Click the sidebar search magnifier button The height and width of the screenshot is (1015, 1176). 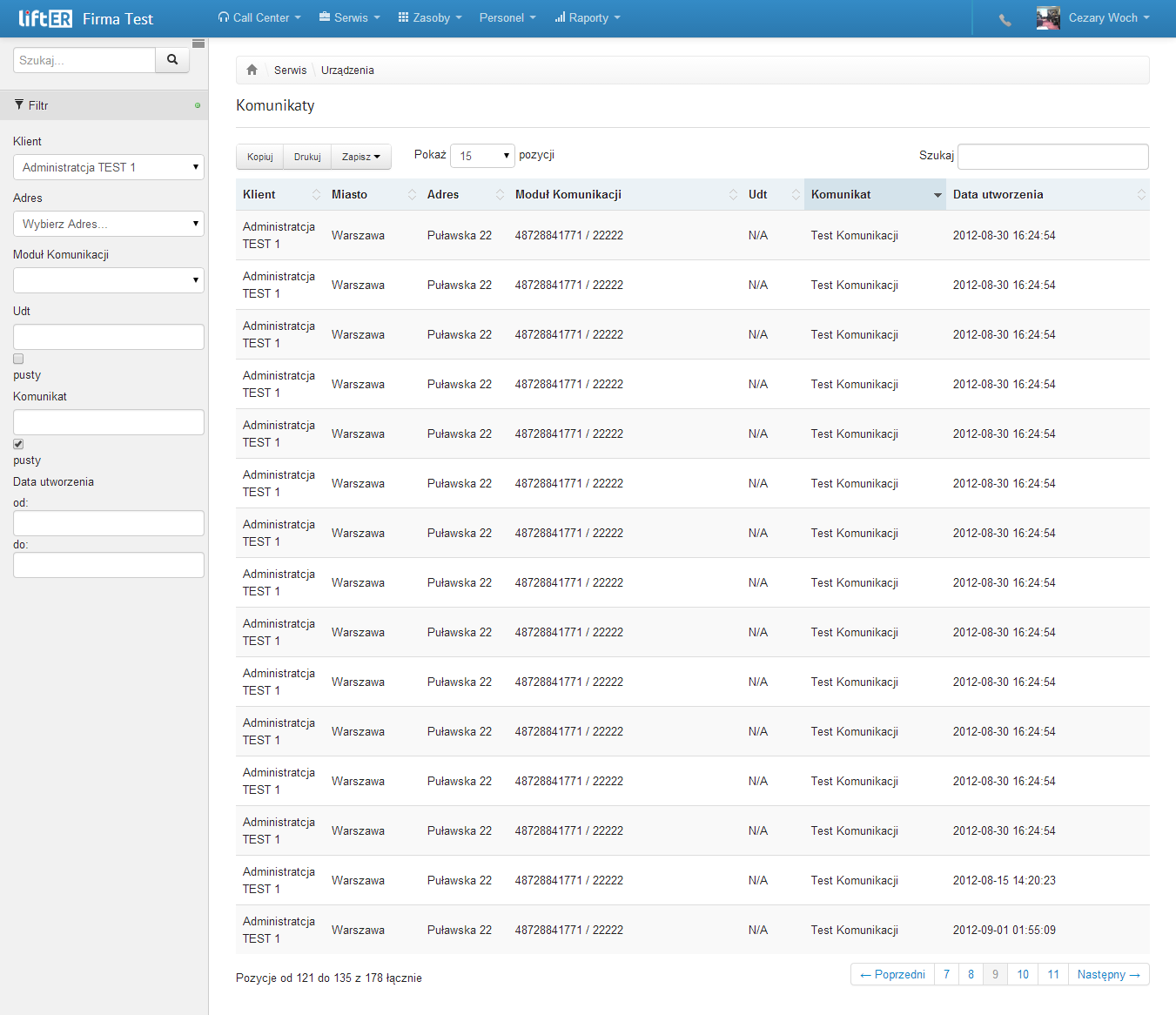click(x=172, y=60)
